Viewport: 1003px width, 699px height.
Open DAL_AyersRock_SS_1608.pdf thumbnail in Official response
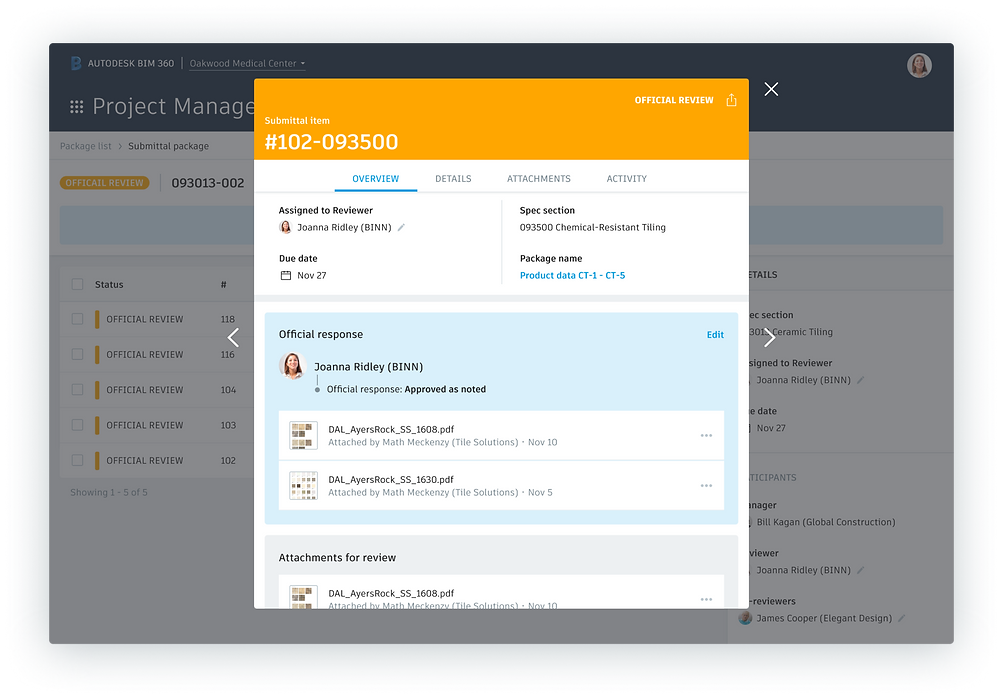coord(303,436)
